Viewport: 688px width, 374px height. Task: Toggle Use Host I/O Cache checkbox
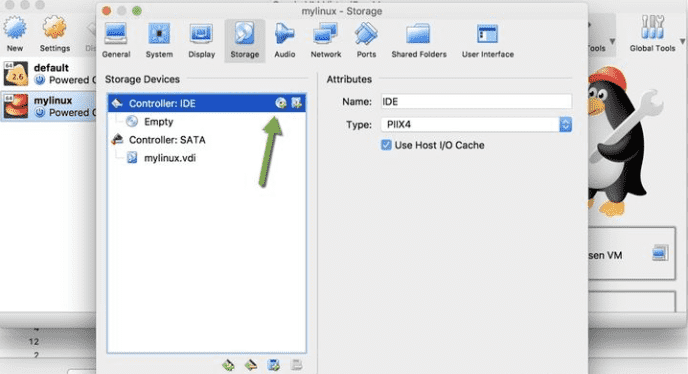click(386, 145)
